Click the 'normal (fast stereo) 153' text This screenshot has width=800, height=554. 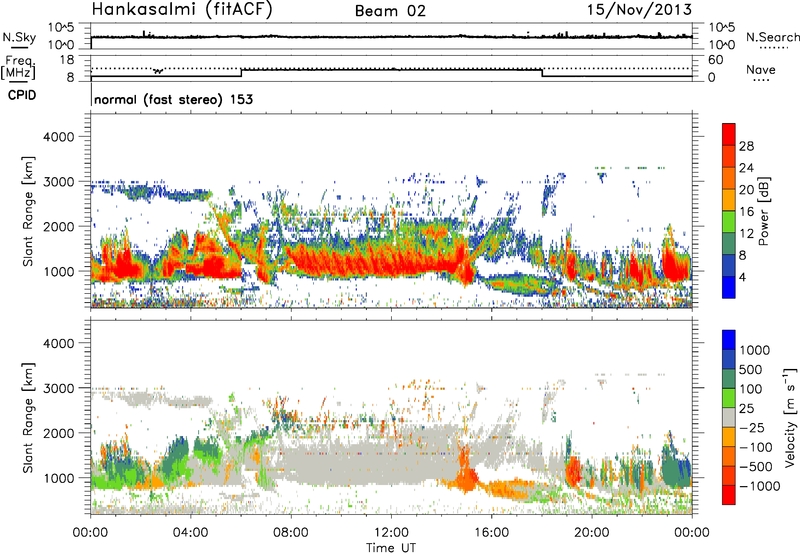[x=173, y=99]
